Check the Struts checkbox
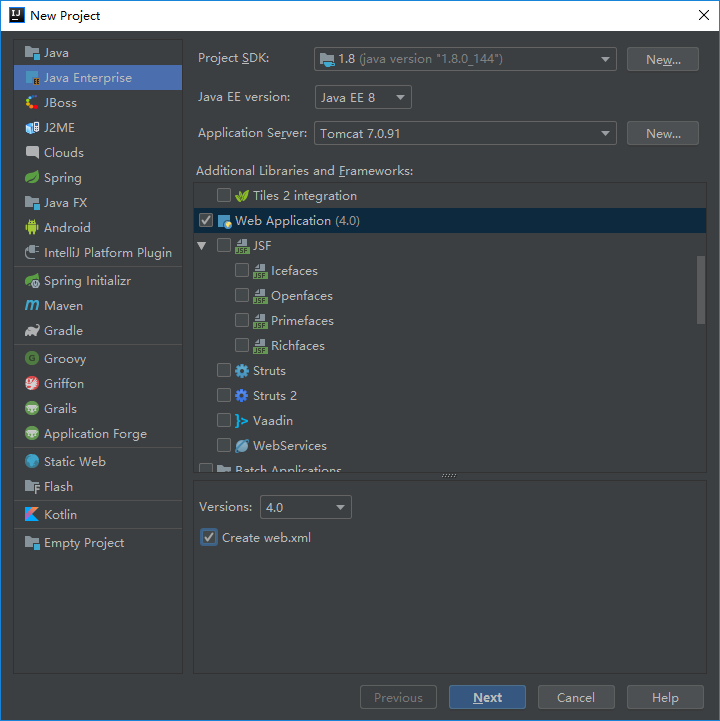The height and width of the screenshot is (721, 720). (x=224, y=370)
